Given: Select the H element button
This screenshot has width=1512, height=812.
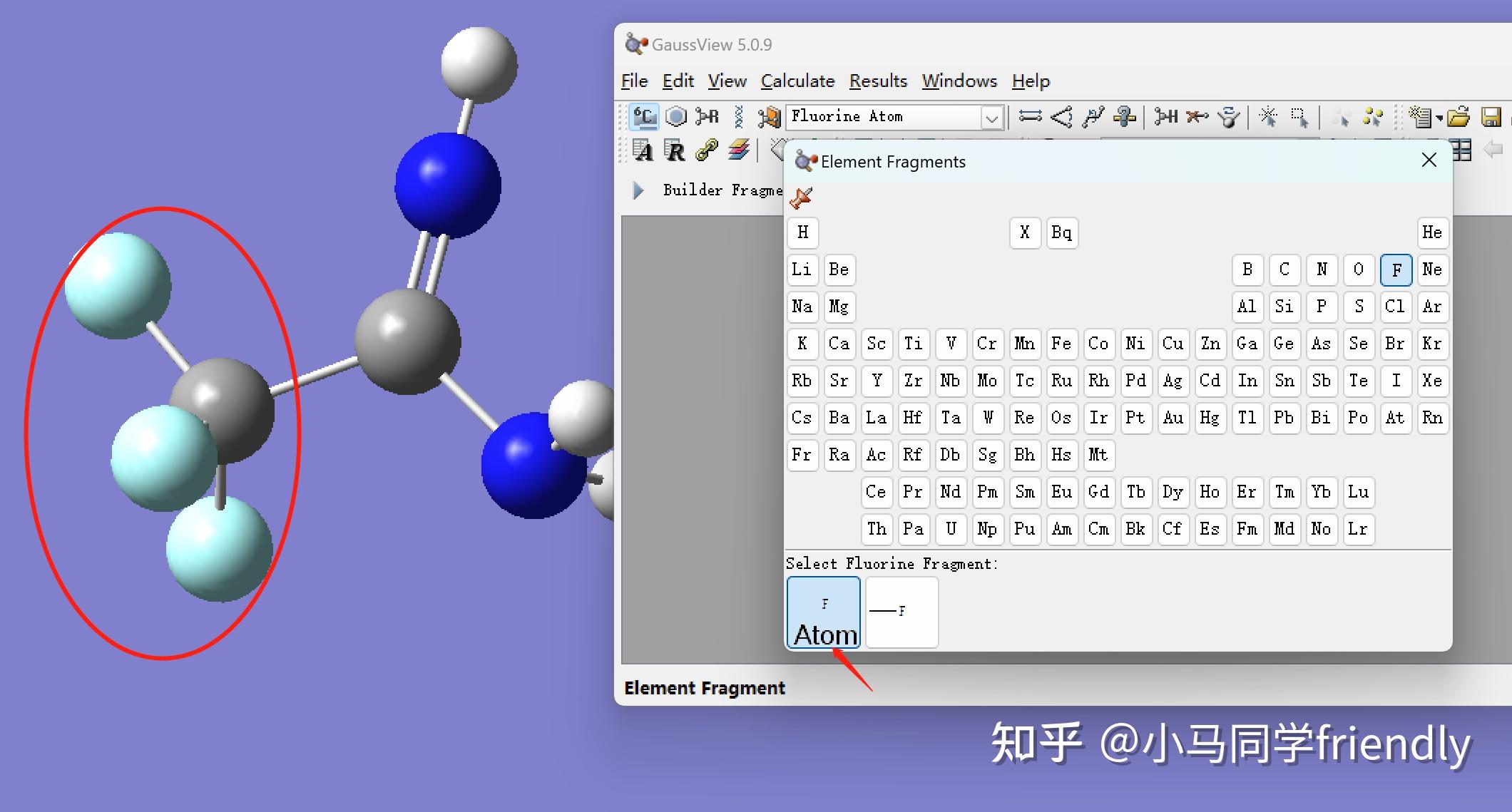Looking at the screenshot, I should pyautogui.click(x=802, y=232).
